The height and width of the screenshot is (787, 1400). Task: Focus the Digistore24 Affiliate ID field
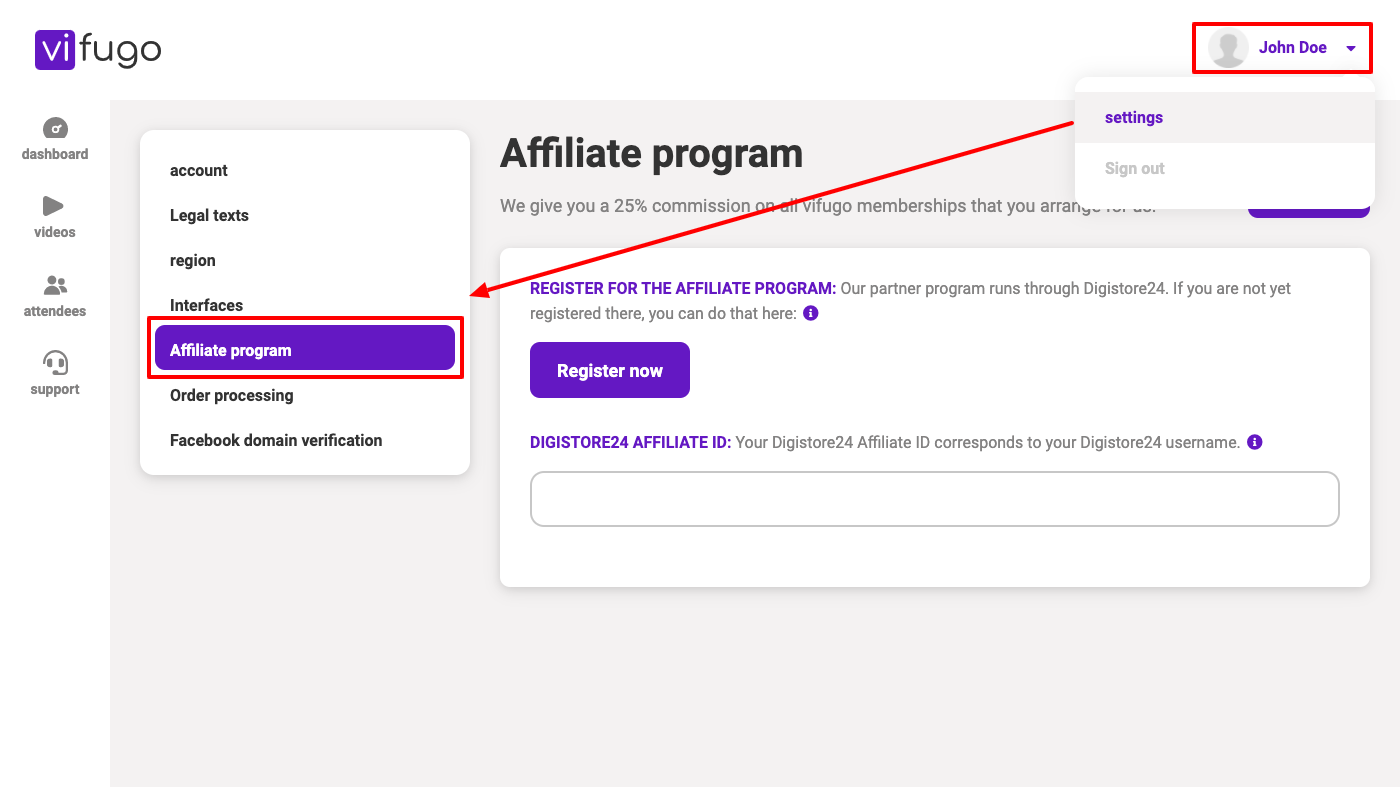coord(934,499)
